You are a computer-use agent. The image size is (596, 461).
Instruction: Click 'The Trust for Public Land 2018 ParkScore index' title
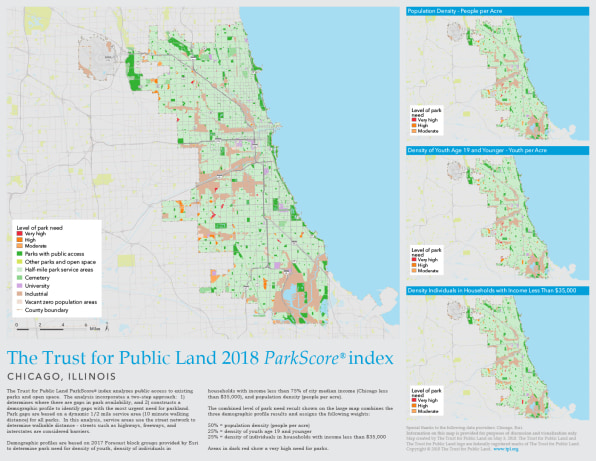tap(200, 358)
